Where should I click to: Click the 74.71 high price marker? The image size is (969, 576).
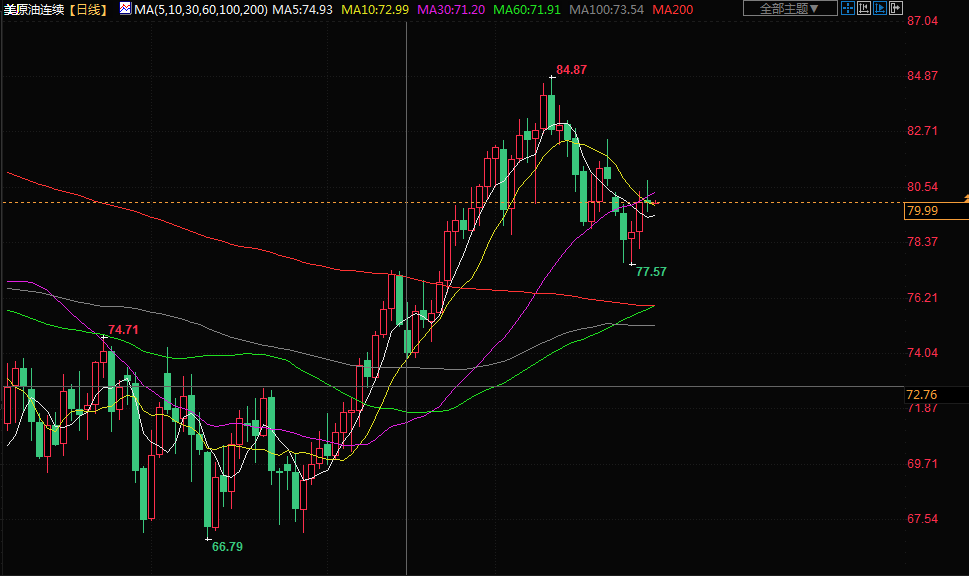point(123,330)
